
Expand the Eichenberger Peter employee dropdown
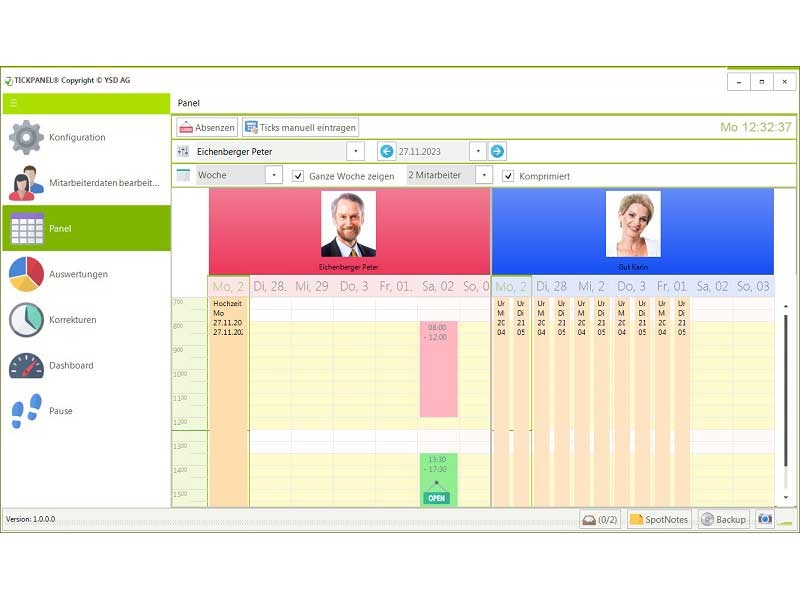(x=356, y=152)
